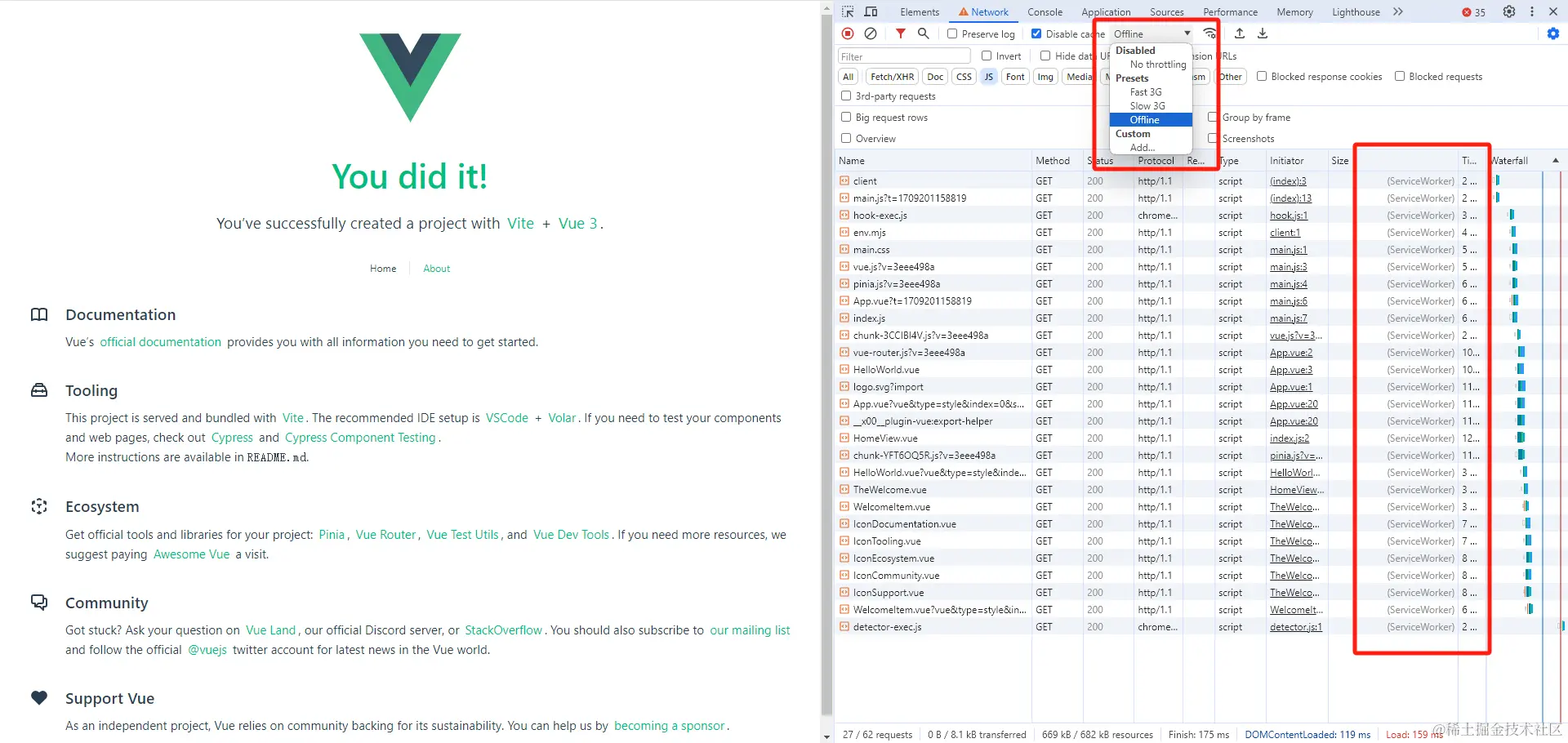Toggle the device toolbar icon
1568x743 pixels.
pyautogui.click(x=871, y=11)
